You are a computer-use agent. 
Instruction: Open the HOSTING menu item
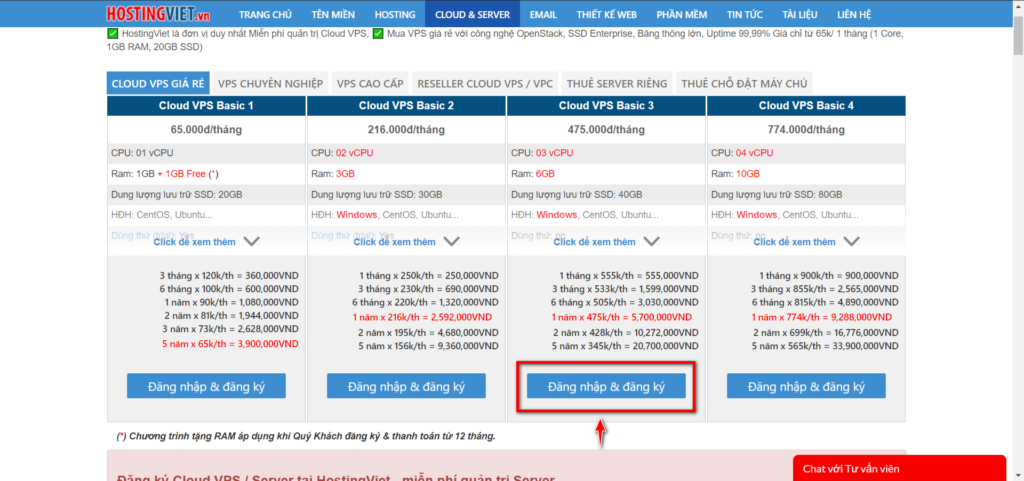point(394,14)
